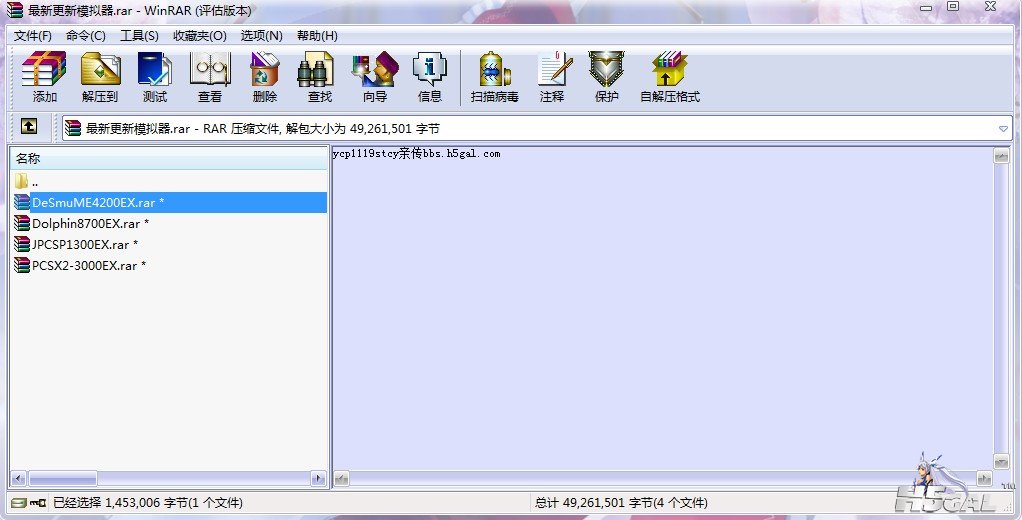Expand the address bar dropdown arrow
This screenshot has height=520, width=1022.
coord(1003,129)
